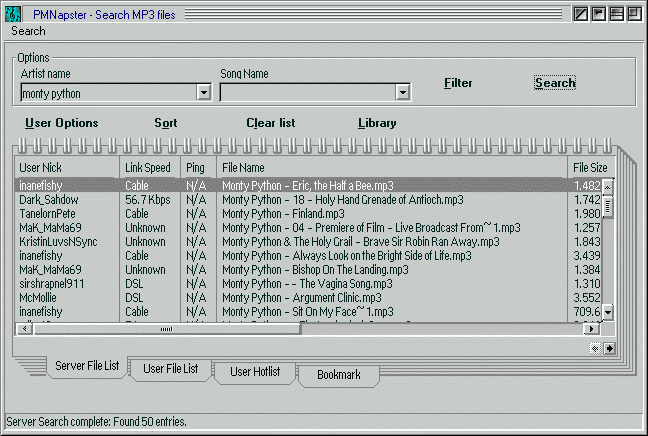Select Holy Hand Grenade of Antioch.mp3 file
The height and width of the screenshot is (436, 648).
coord(343,200)
